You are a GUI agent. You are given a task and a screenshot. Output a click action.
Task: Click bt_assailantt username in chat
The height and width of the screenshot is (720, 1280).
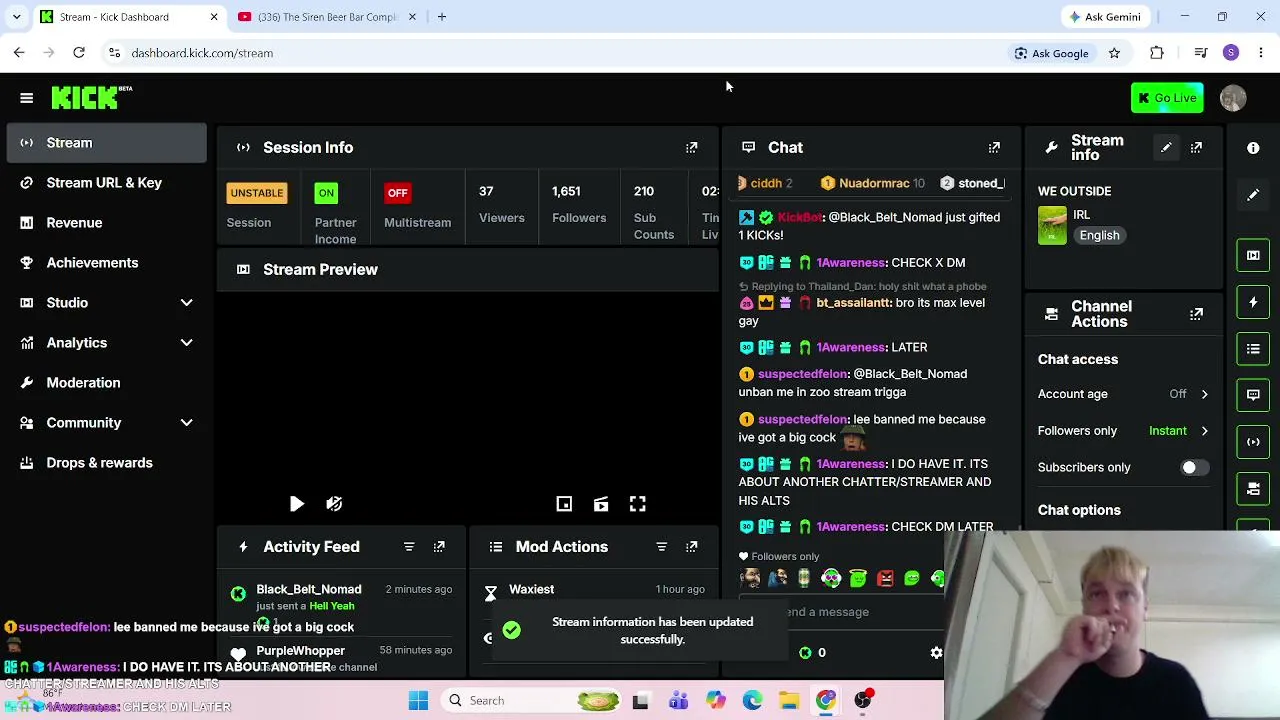coord(853,303)
